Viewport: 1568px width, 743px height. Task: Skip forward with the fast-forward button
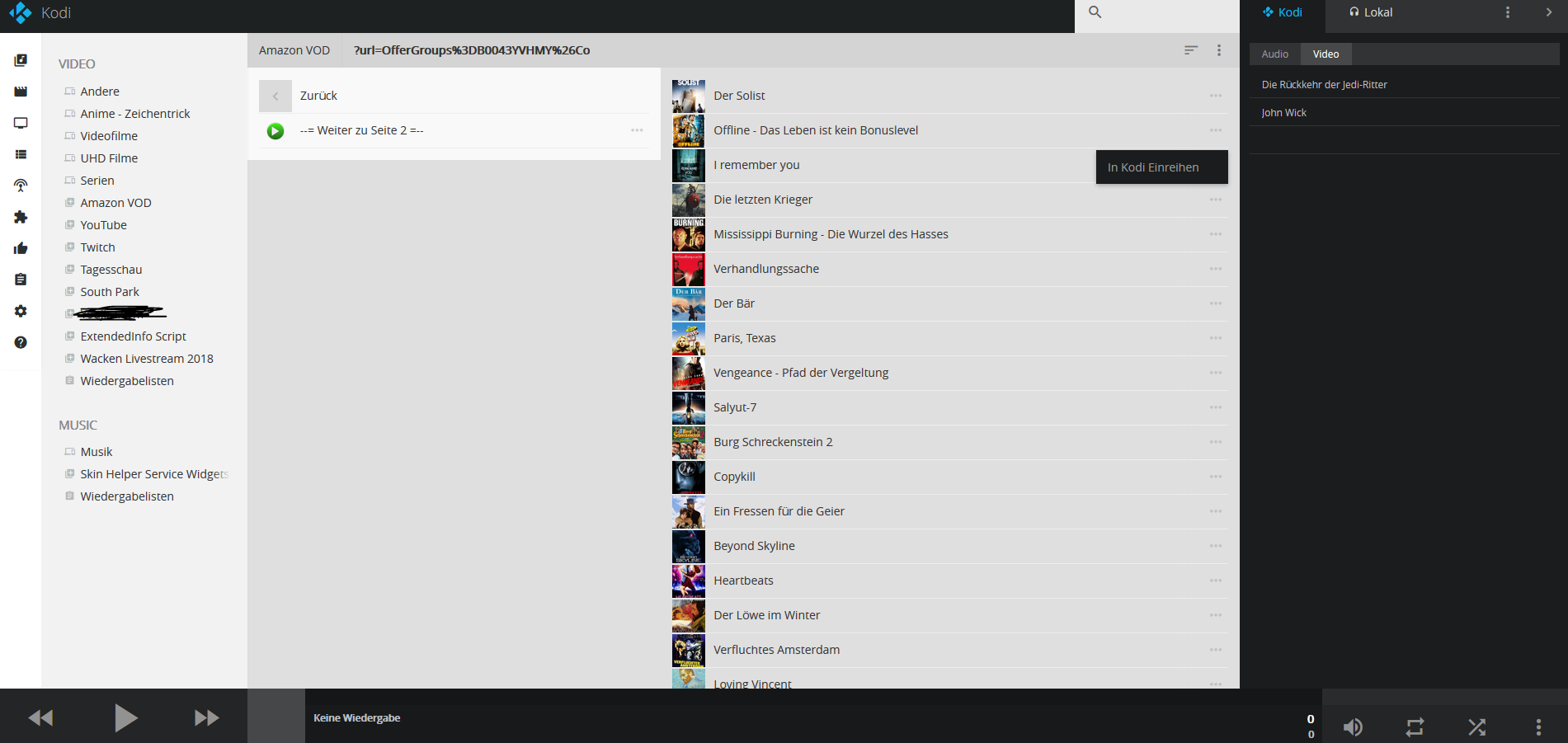[x=206, y=717]
